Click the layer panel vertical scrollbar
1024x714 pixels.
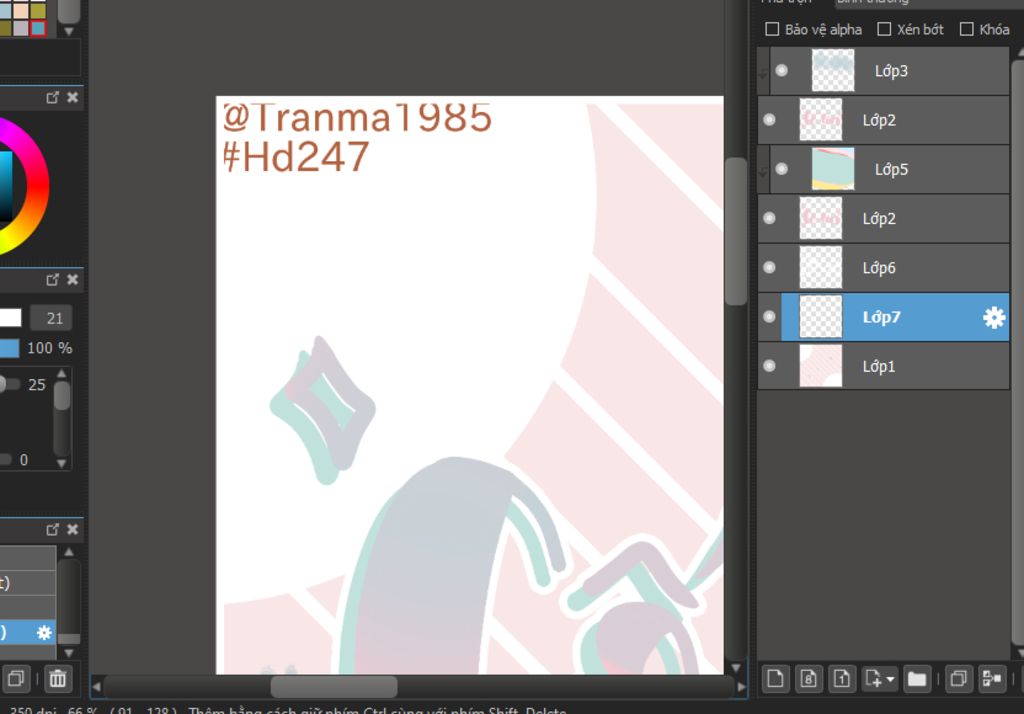point(1017,353)
